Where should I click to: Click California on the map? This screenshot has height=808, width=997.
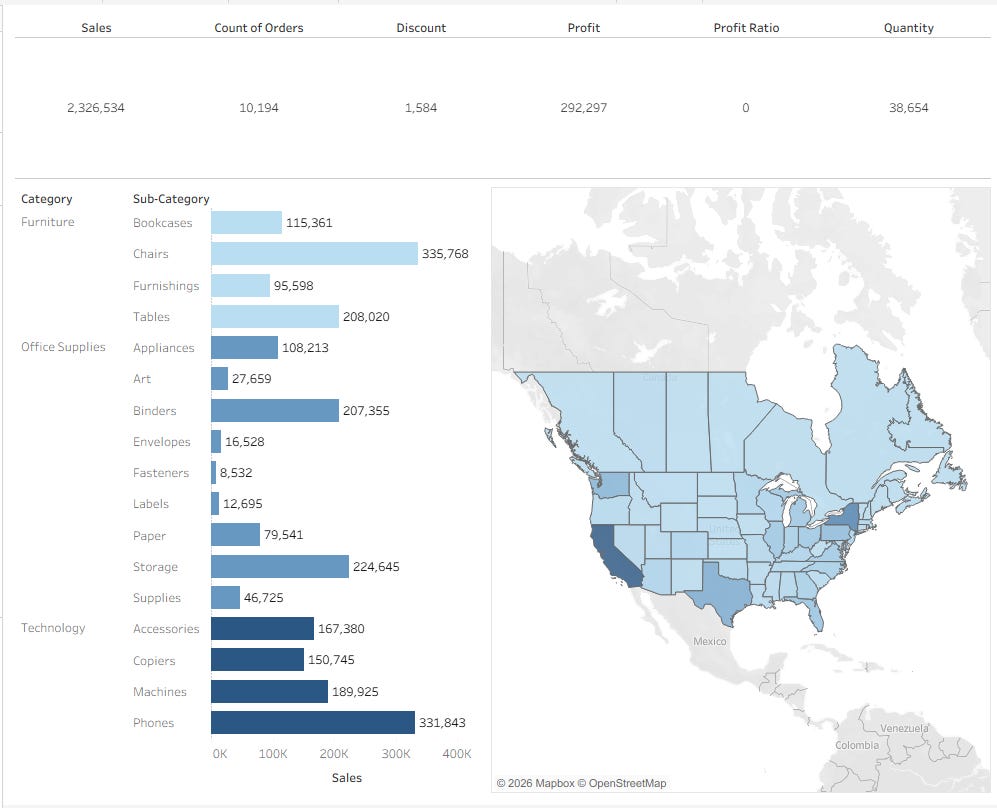(x=614, y=556)
